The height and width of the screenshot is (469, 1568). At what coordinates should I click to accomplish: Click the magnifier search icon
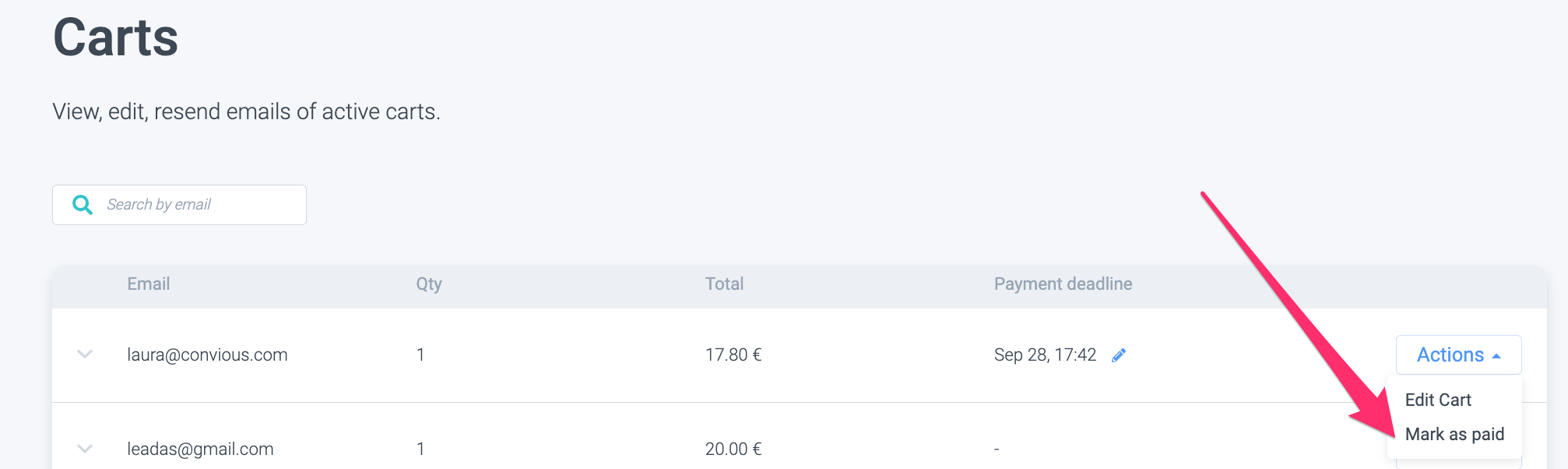(83, 205)
